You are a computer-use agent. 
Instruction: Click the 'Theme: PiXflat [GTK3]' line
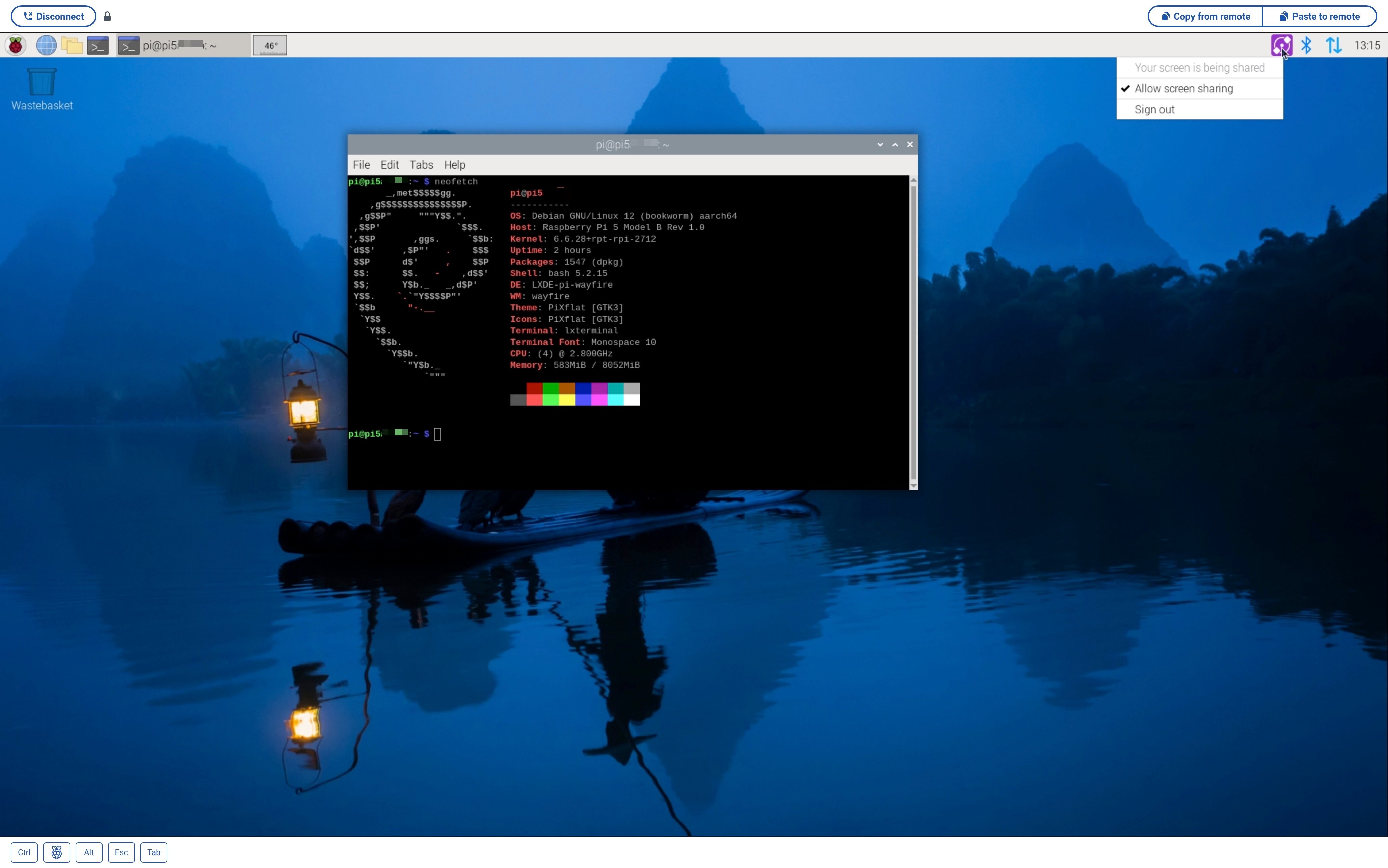[x=566, y=308]
